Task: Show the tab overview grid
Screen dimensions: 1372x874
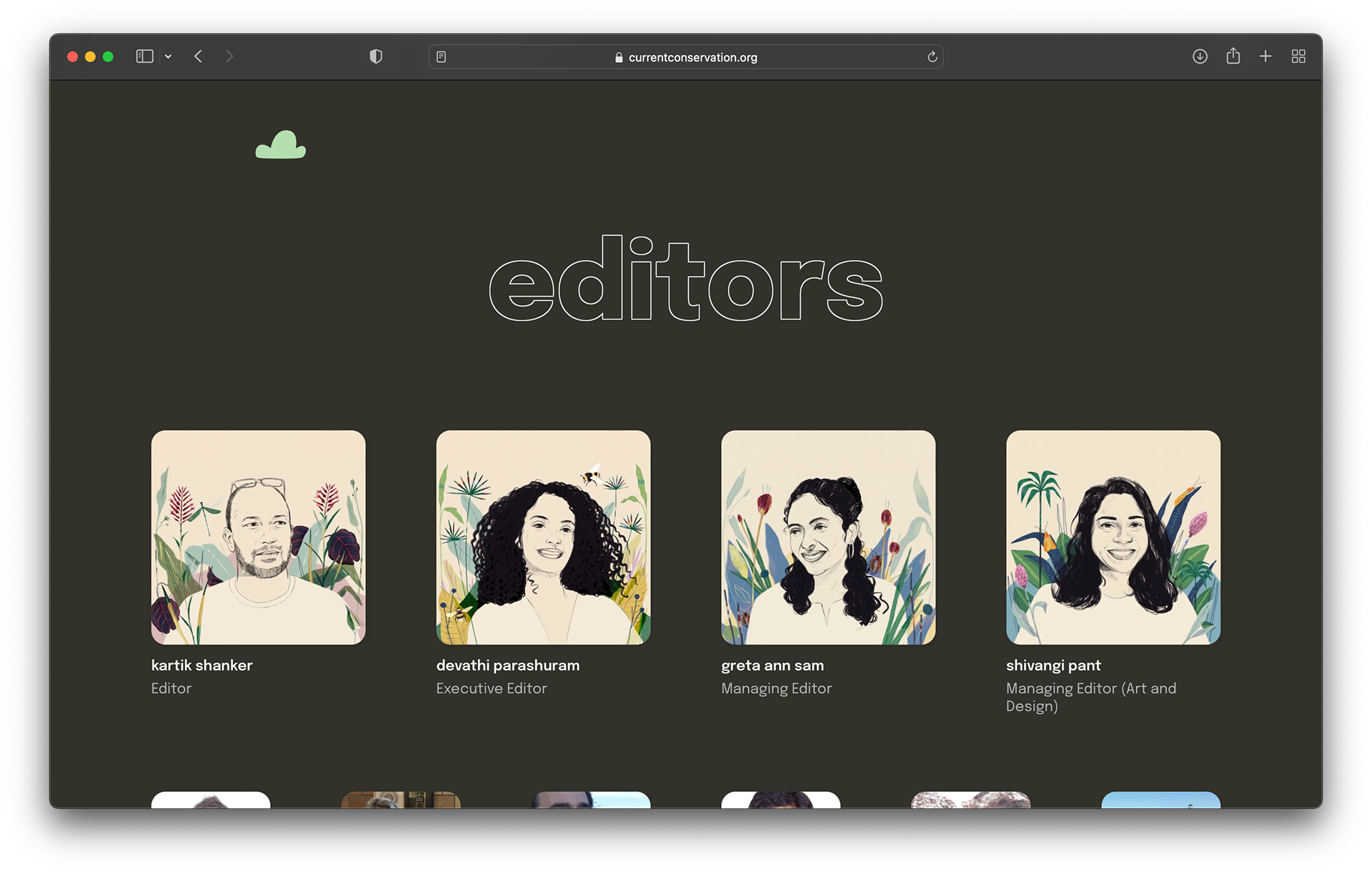Action: (x=1298, y=56)
